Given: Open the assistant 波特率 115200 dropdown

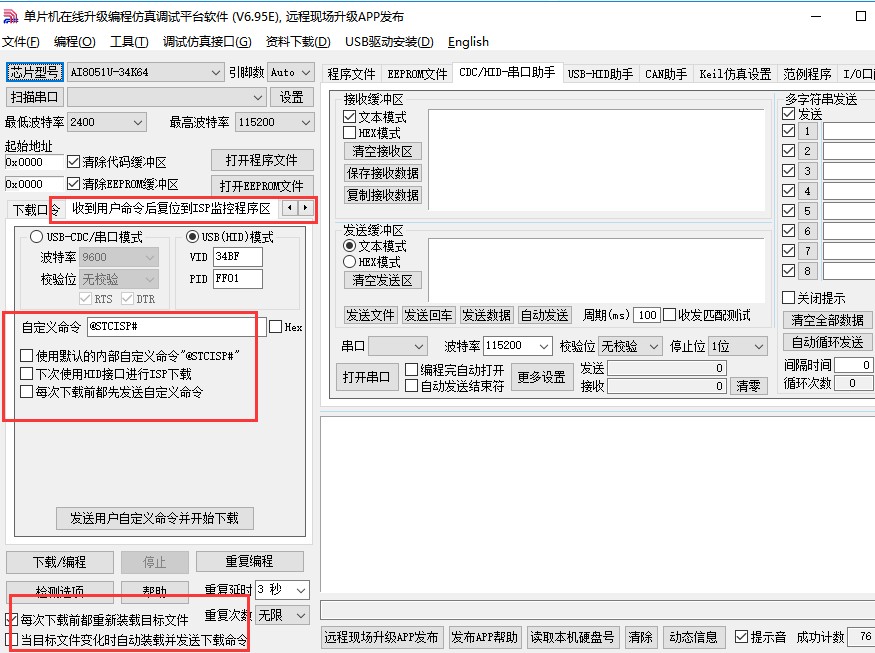Looking at the screenshot, I should pyautogui.click(x=544, y=347).
